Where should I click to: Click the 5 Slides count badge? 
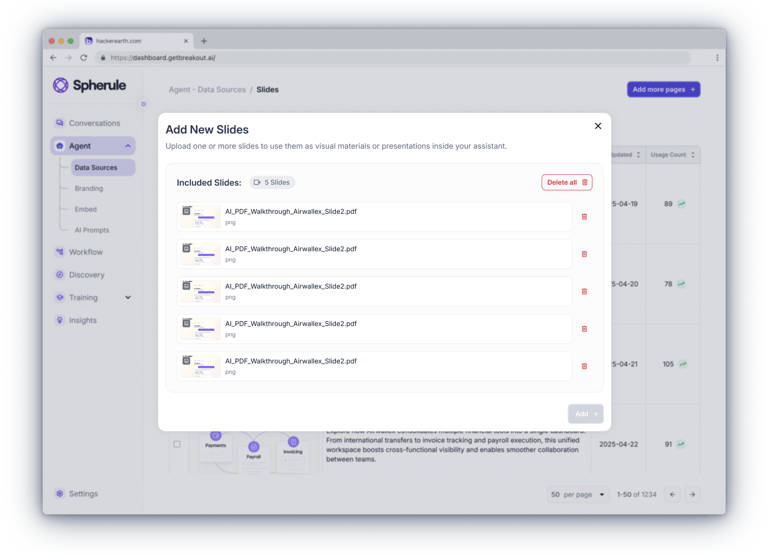pyautogui.click(x=272, y=182)
